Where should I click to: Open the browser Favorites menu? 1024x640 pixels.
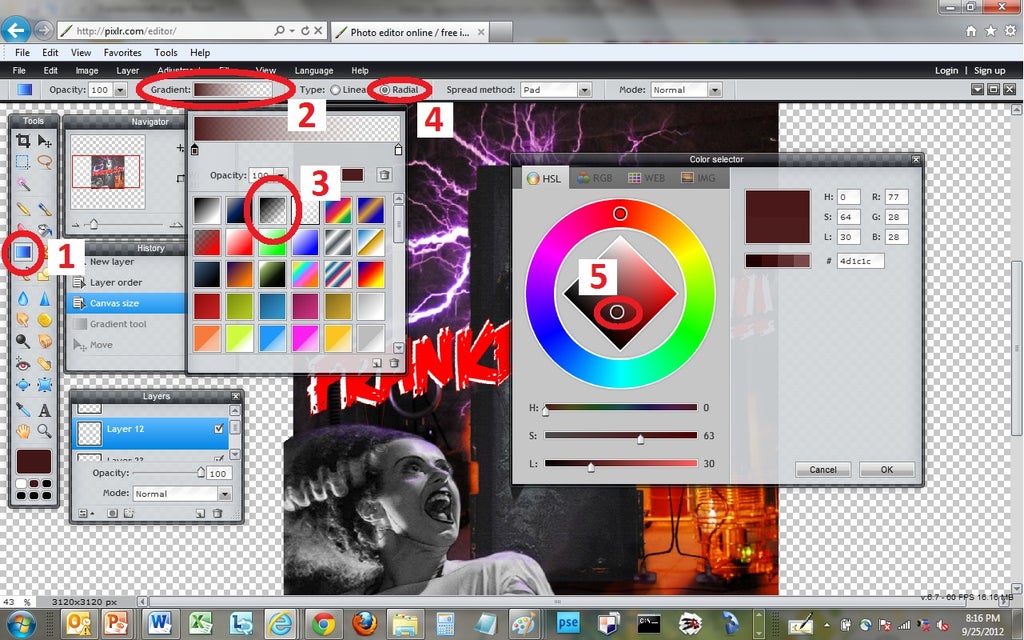tap(122, 52)
